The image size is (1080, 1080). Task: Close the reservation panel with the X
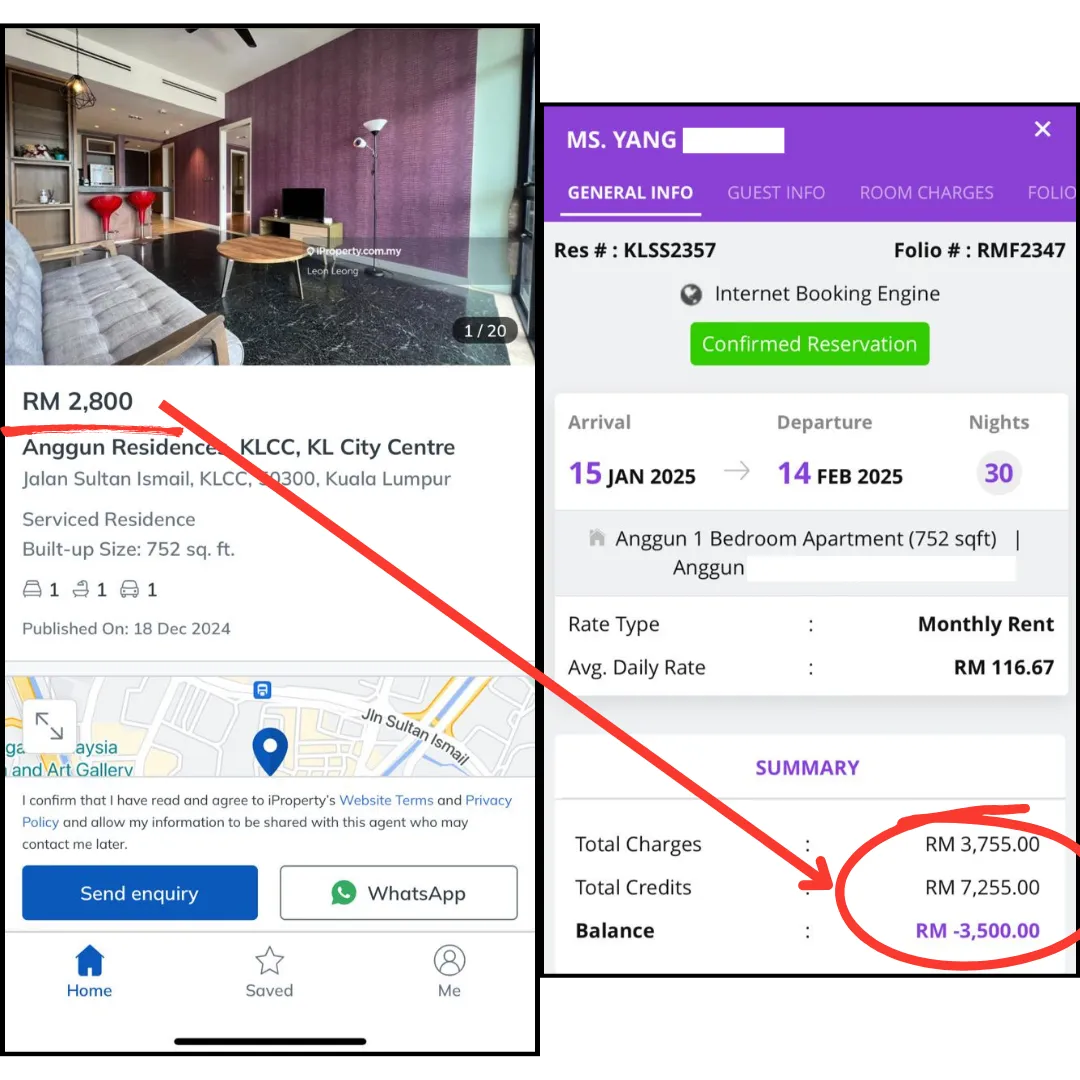1042,129
